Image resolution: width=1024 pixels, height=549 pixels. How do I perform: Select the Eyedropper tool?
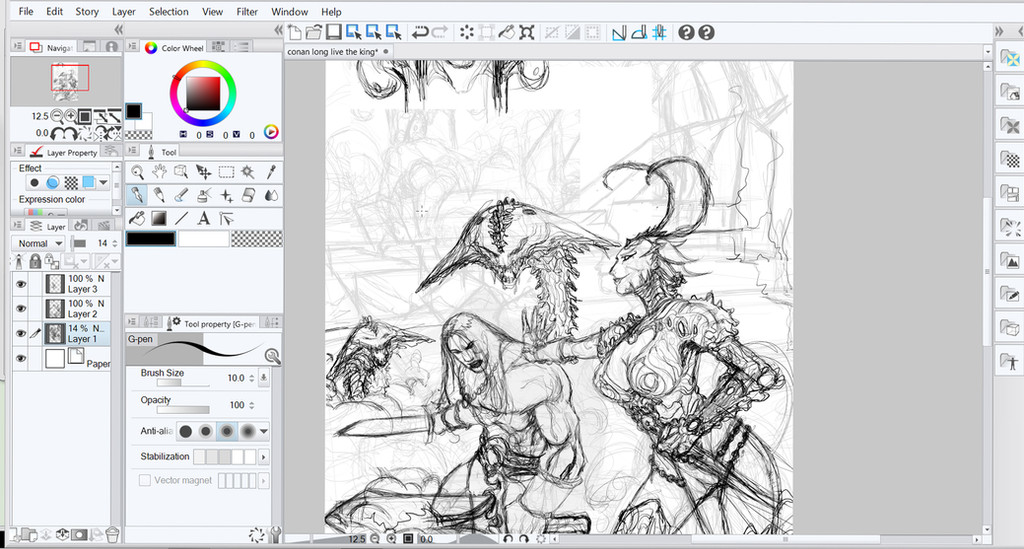tap(271, 172)
